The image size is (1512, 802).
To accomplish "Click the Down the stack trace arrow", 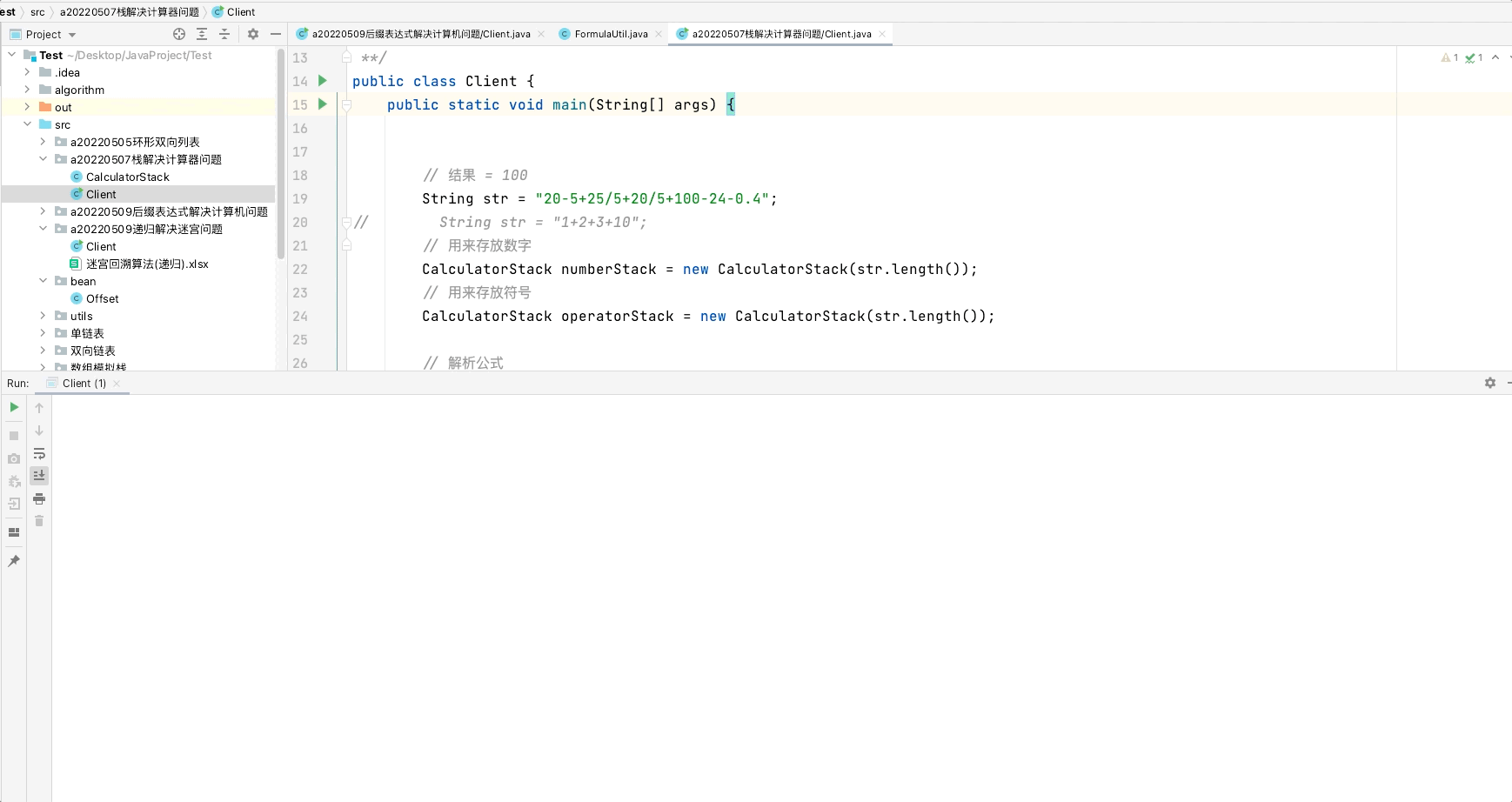I will (x=39, y=431).
